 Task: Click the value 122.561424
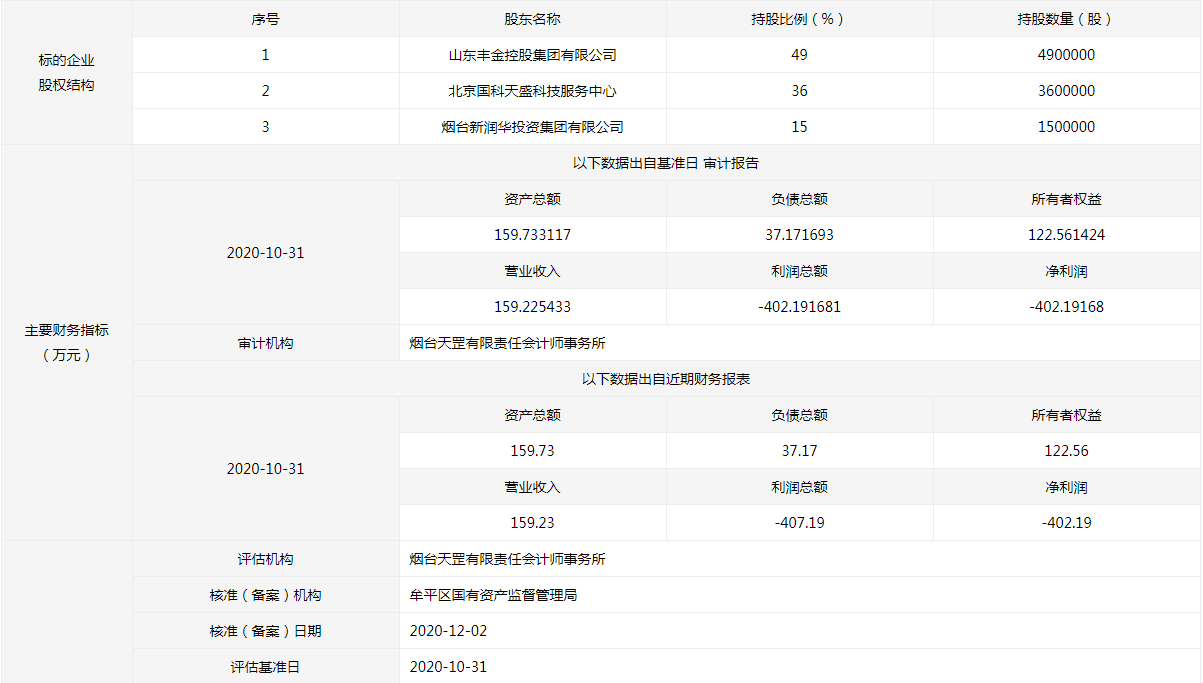pyautogui.click(x=1067, y=235)
